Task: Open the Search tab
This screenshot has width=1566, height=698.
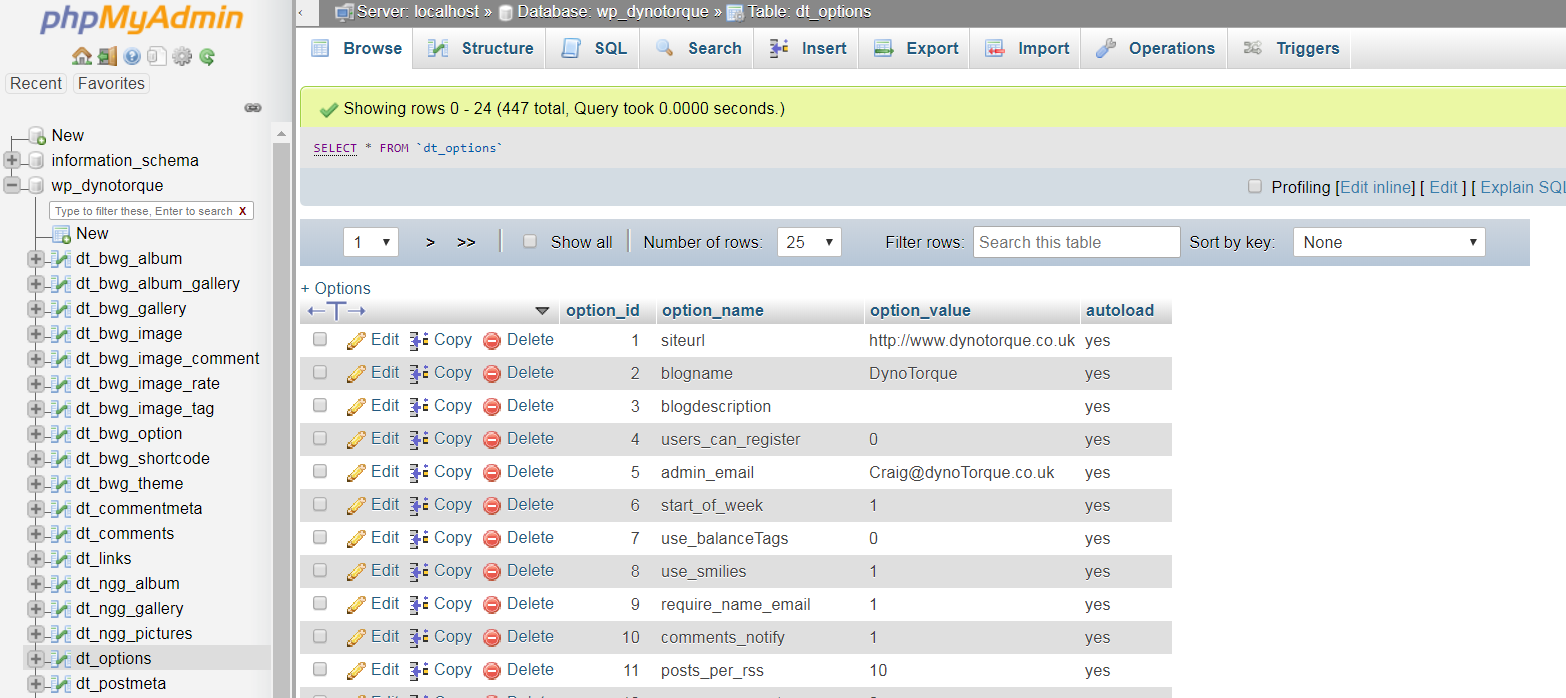Action: [698, 48]
